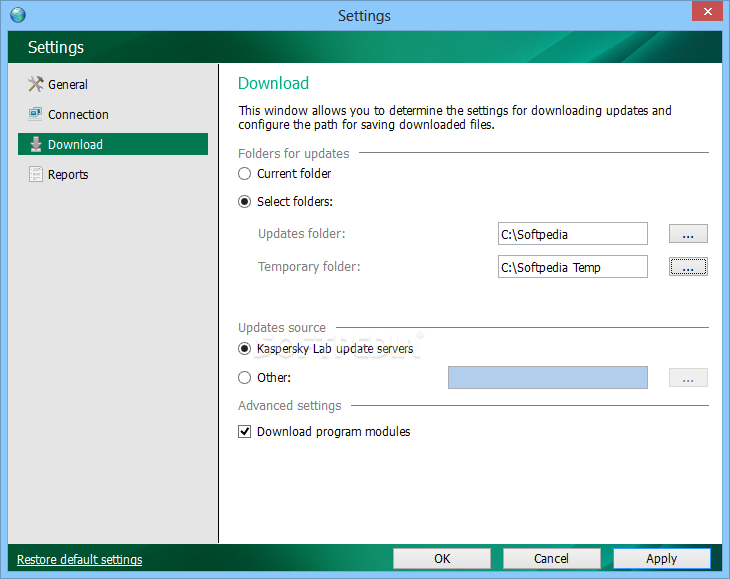Click the Updates folder path field
Viewport: 730px width, 579px height.
573,234
